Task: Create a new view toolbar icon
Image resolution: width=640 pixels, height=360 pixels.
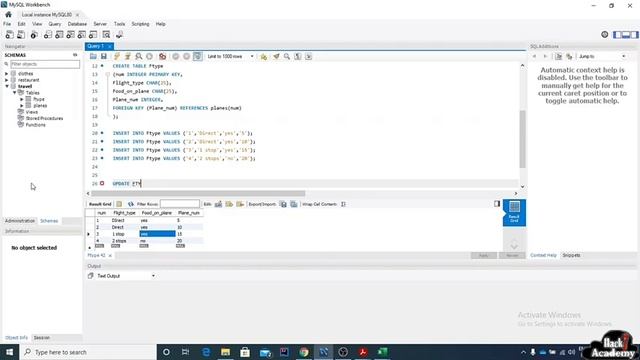Action: coord(71,35)
